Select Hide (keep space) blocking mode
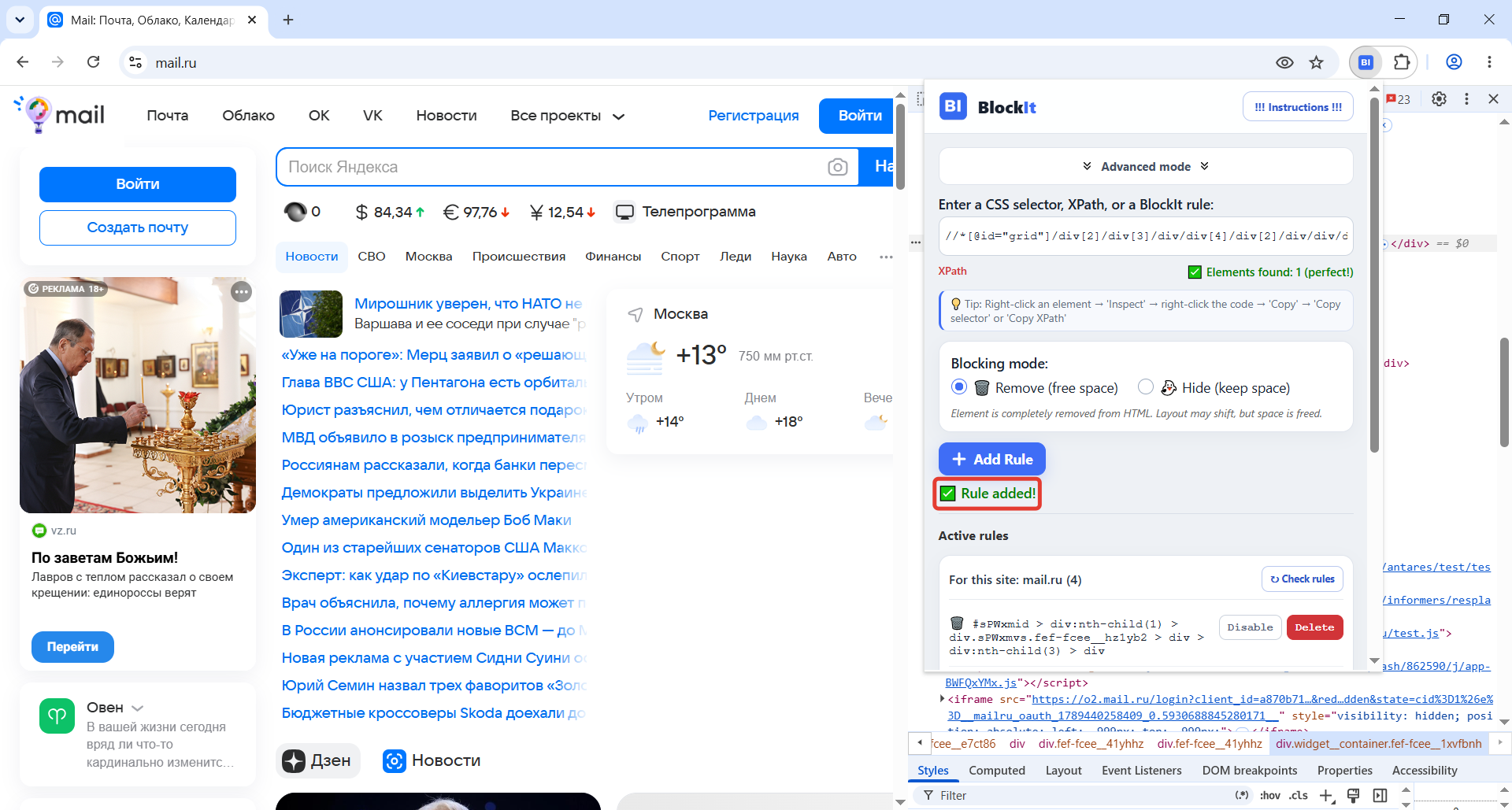1512x810 pixels. point(1146,387)
